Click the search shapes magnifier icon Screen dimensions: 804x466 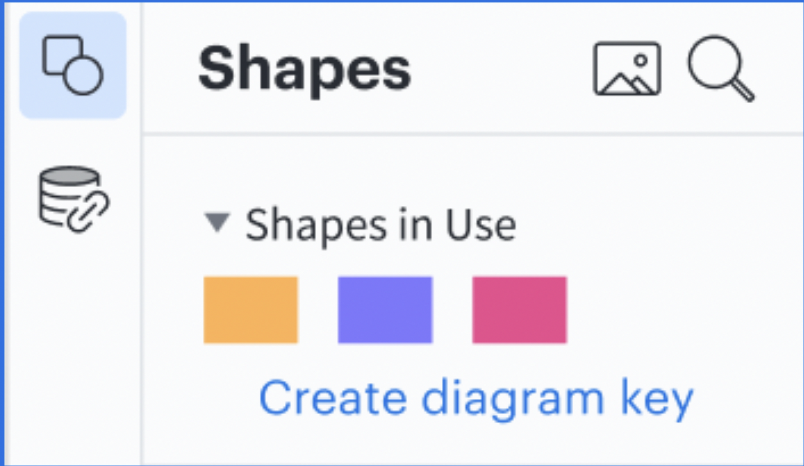coord(721,68)
